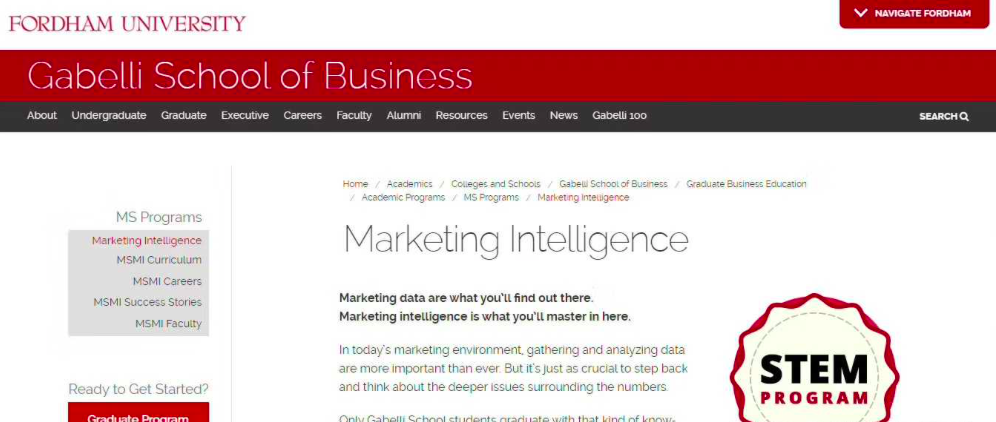Open the Faculty navigation item
The image size is (996, 422).
[354, 115]
